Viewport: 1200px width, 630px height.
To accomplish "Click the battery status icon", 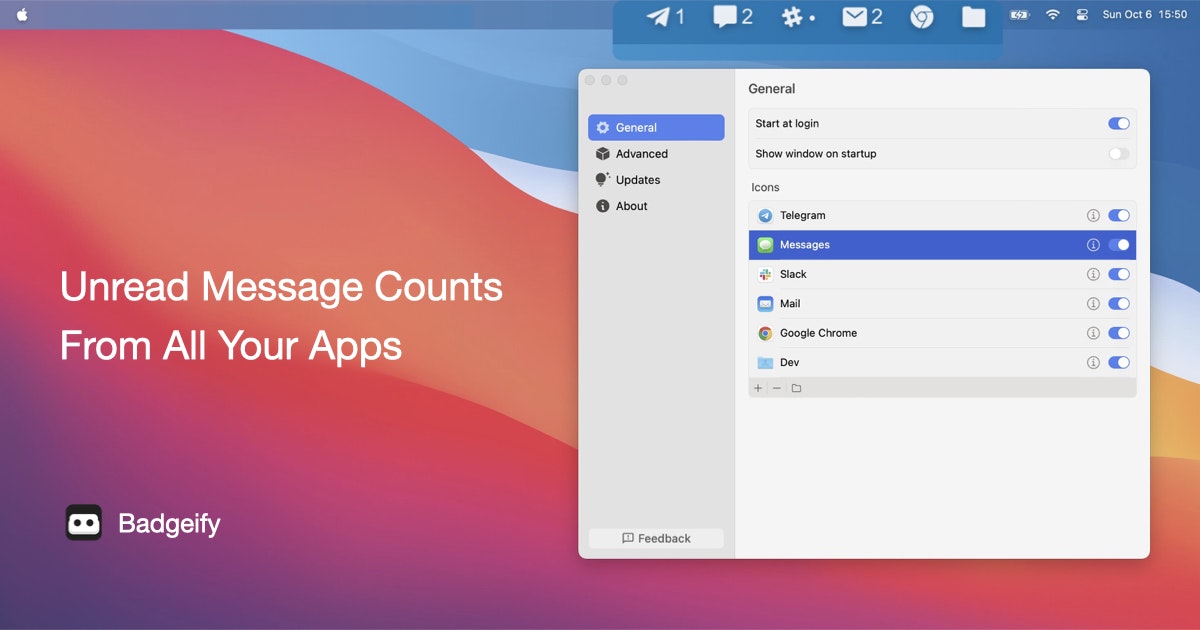I will tap(1019, 15).
